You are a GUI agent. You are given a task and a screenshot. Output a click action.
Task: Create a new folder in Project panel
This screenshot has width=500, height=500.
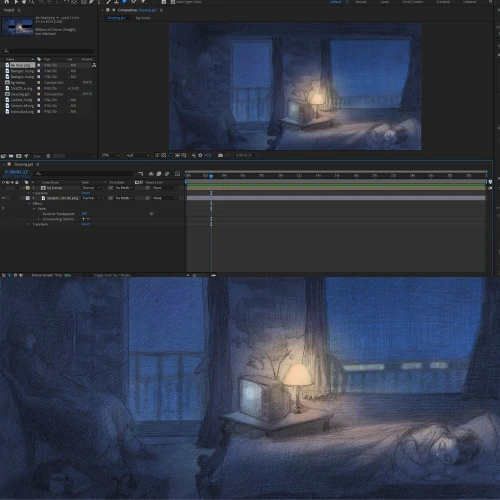pos(11,156)
